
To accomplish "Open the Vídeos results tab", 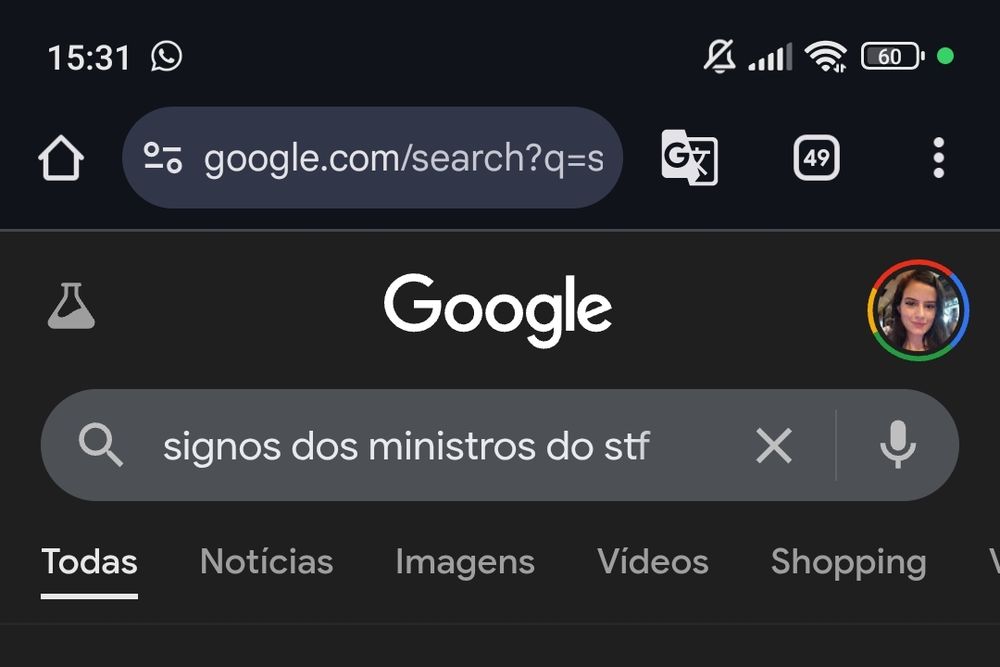I will [653, 562].
